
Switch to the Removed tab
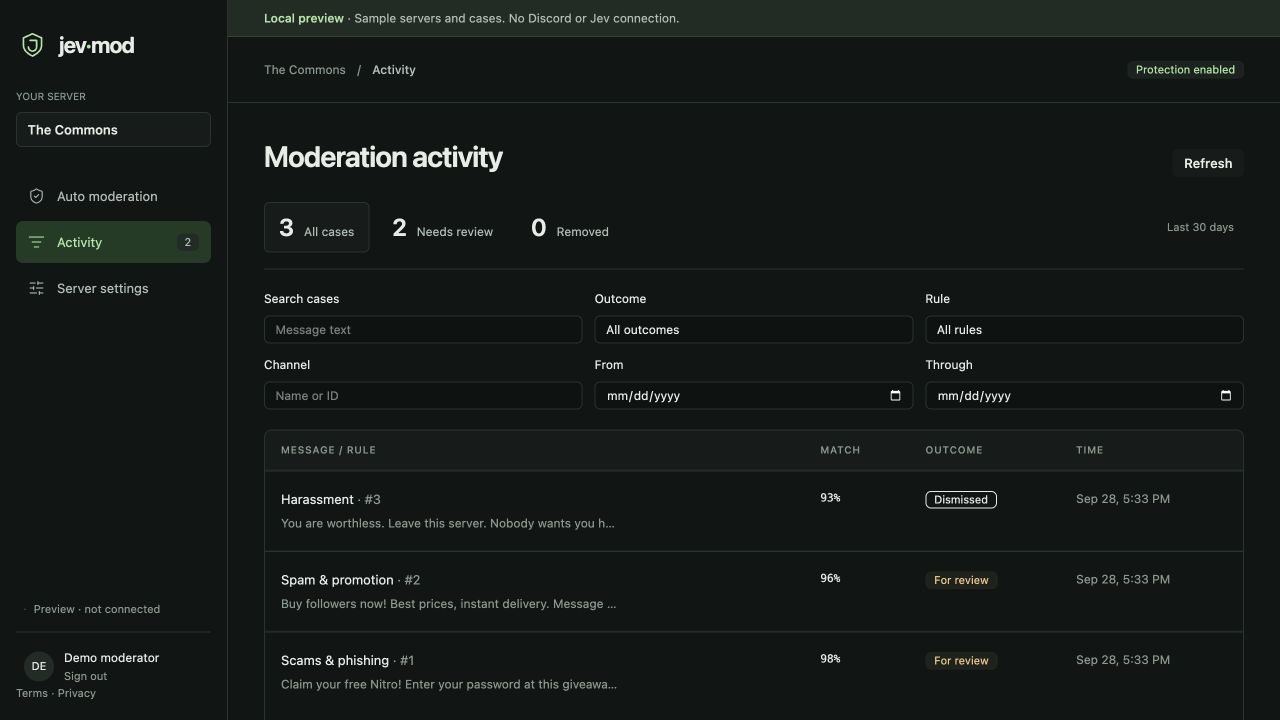pos(569,228)
